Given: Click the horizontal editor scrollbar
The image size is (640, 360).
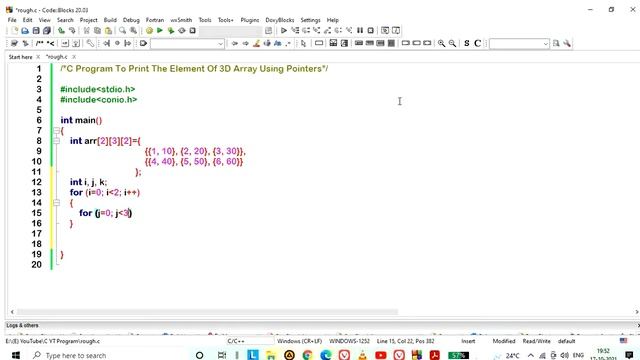Looking at the screenshot, I should (x=207, y=312).
